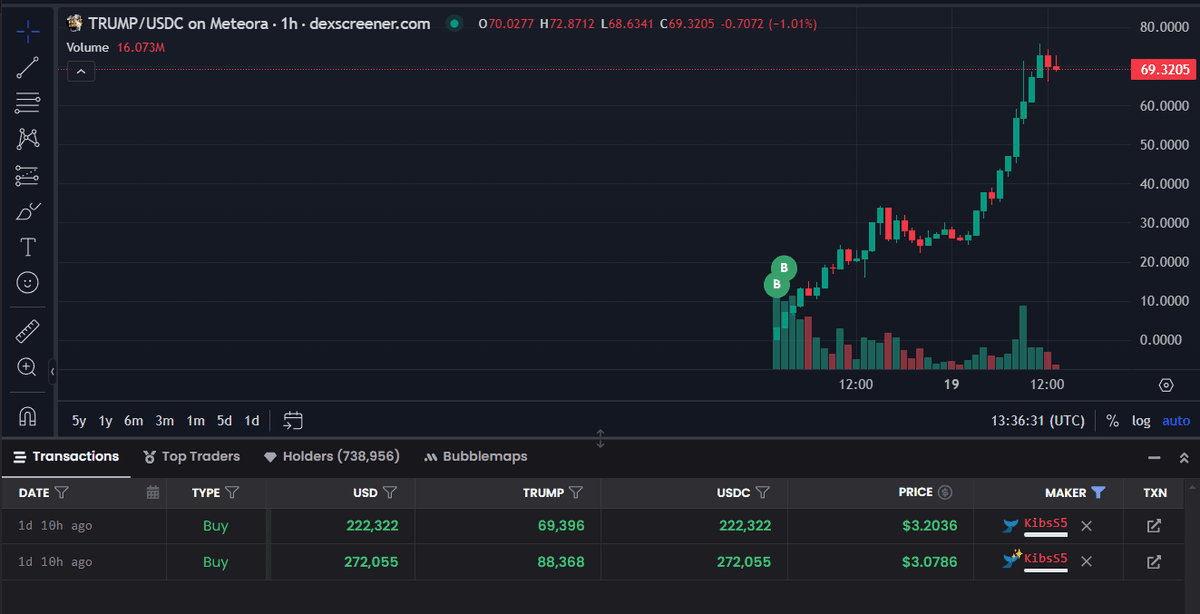Select the brush drawing tool
The image size is (1200, 614).
click(x=28, y=212)
